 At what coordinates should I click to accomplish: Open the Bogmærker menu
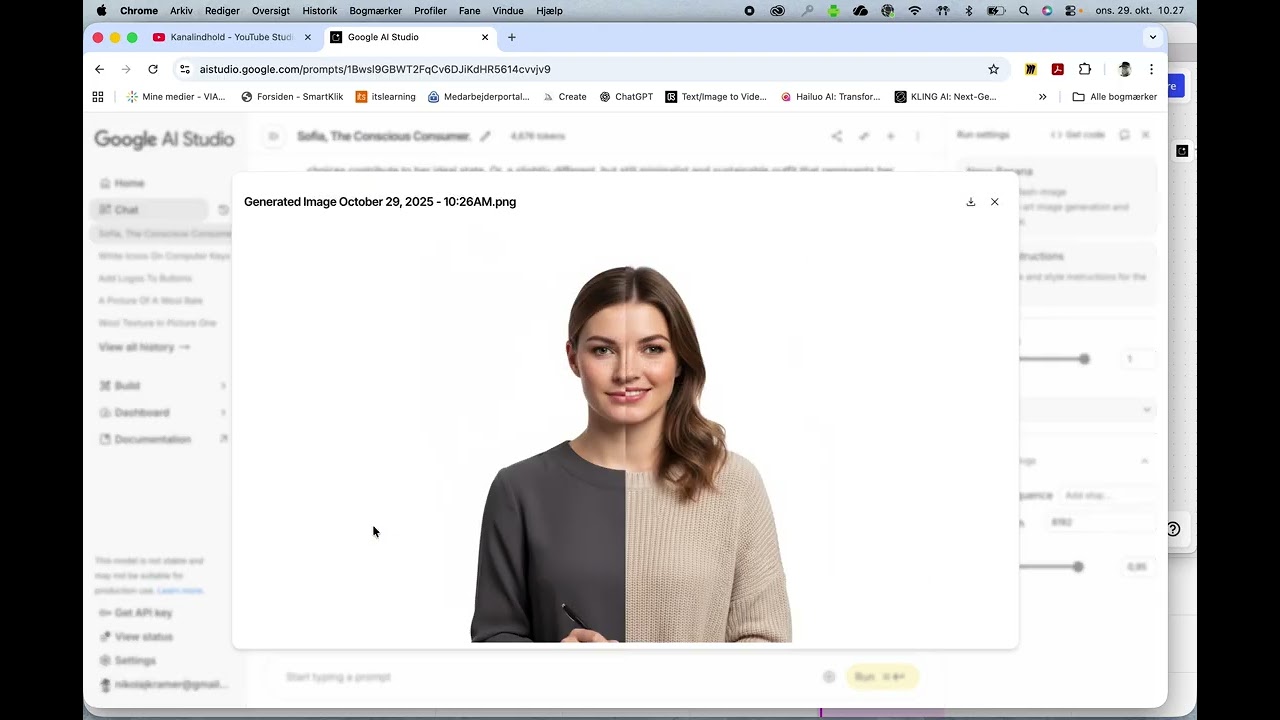point(377,10)
